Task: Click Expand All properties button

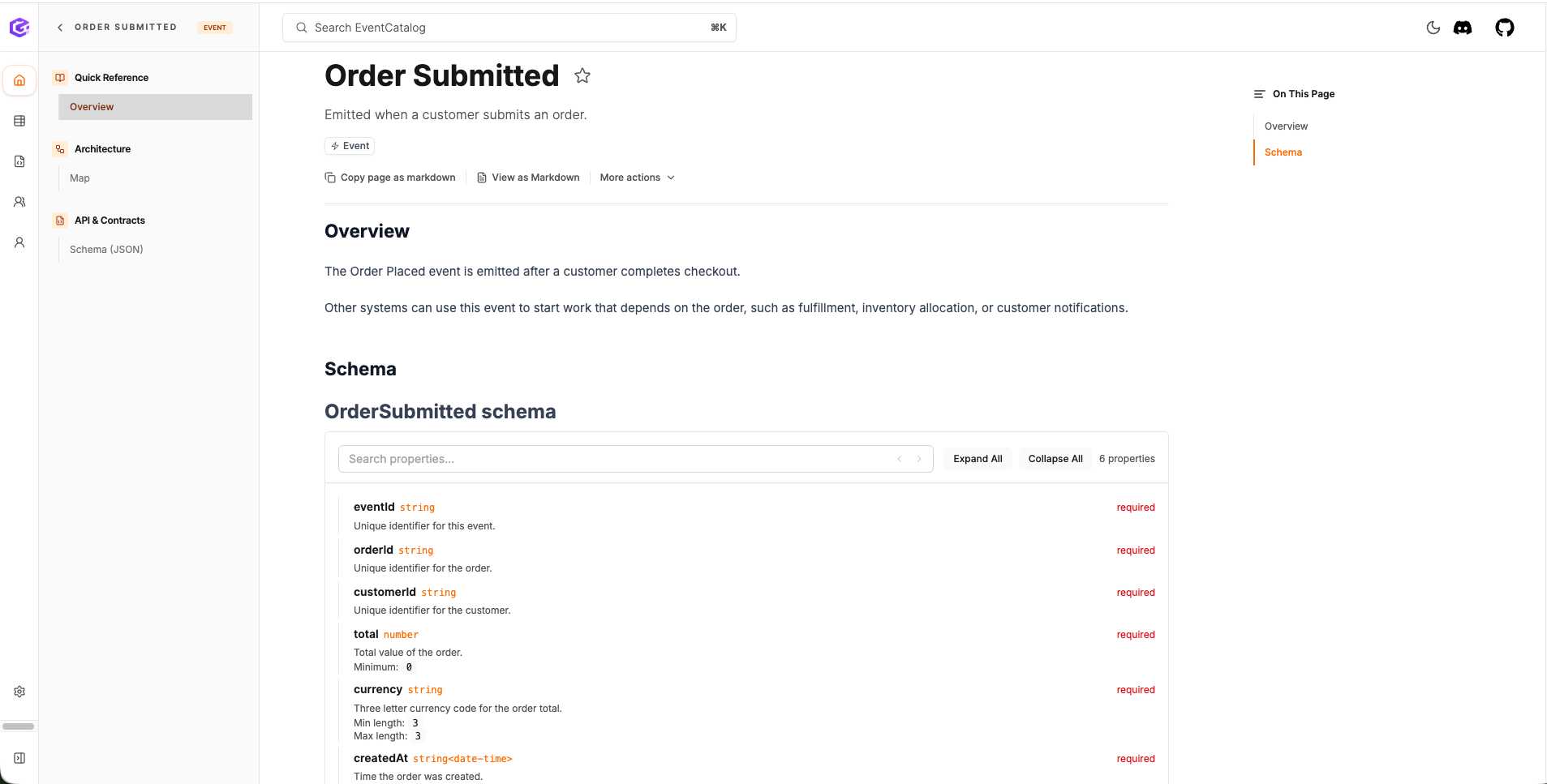Action: click(978, 459)
